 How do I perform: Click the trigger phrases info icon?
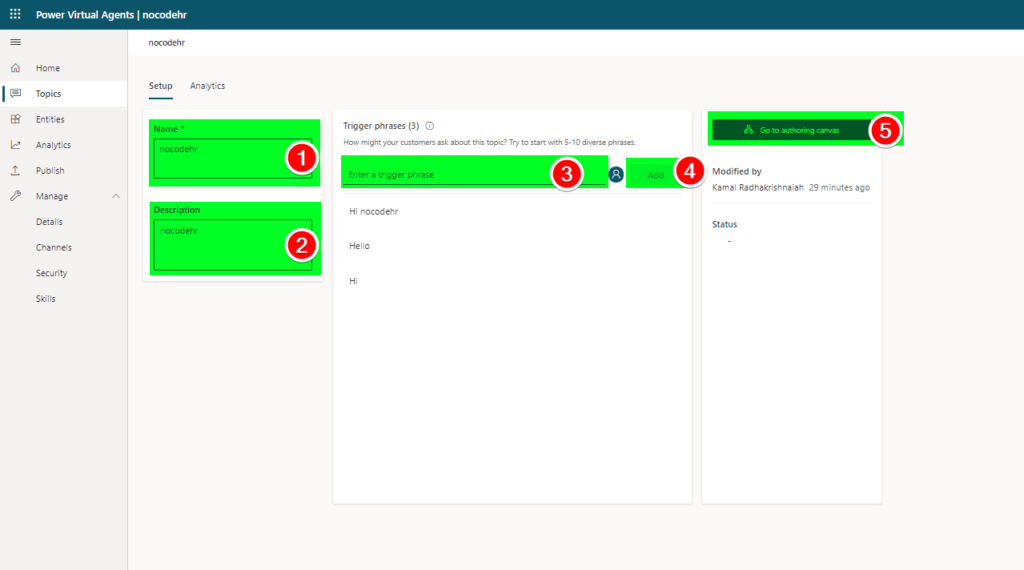click(430, 126)
